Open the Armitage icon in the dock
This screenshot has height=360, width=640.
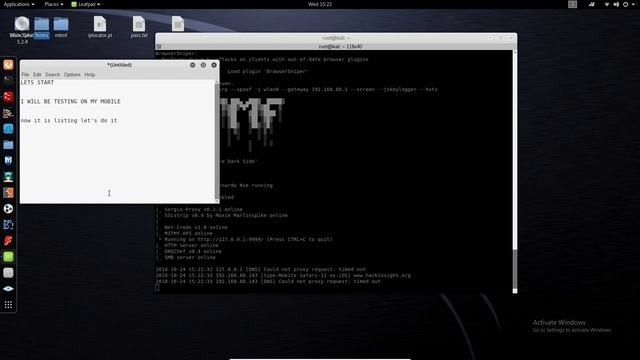click(8, 177)
